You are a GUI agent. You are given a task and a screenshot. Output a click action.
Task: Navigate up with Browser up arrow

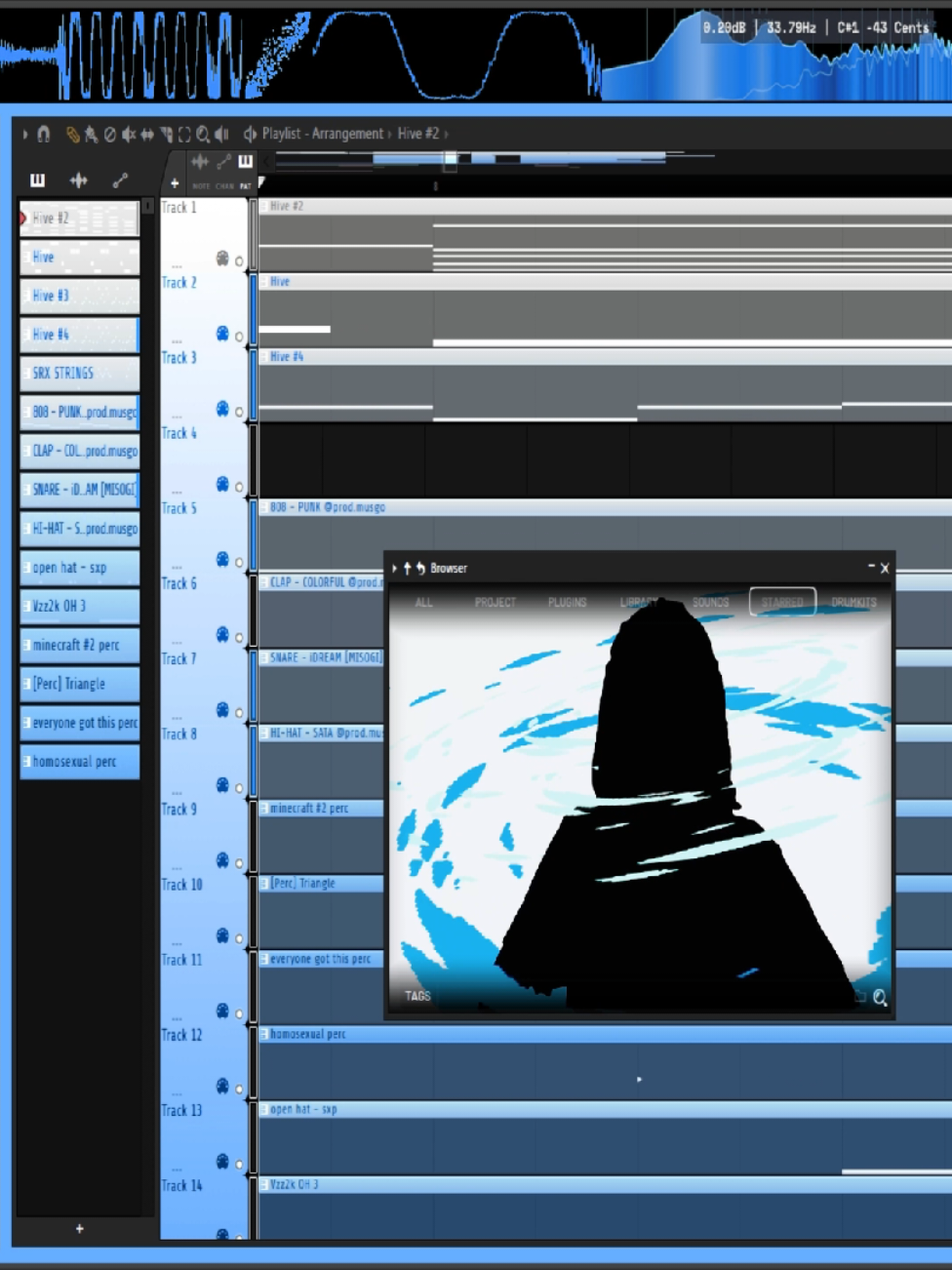(408, 568)
